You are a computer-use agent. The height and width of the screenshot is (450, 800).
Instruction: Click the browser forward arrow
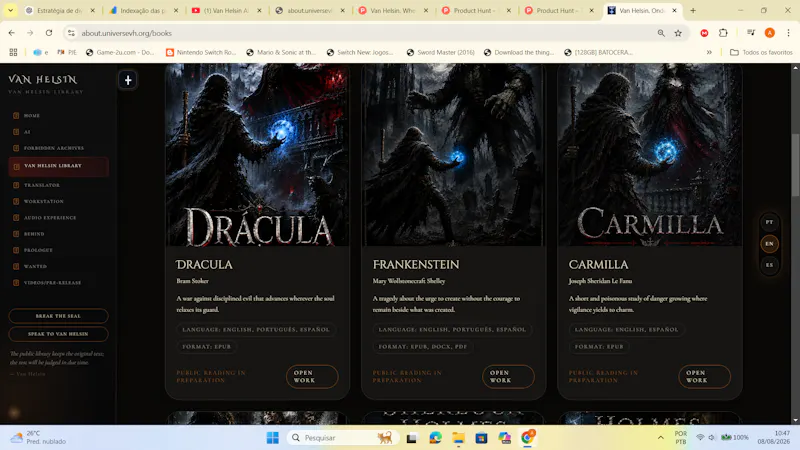[30, 33]
